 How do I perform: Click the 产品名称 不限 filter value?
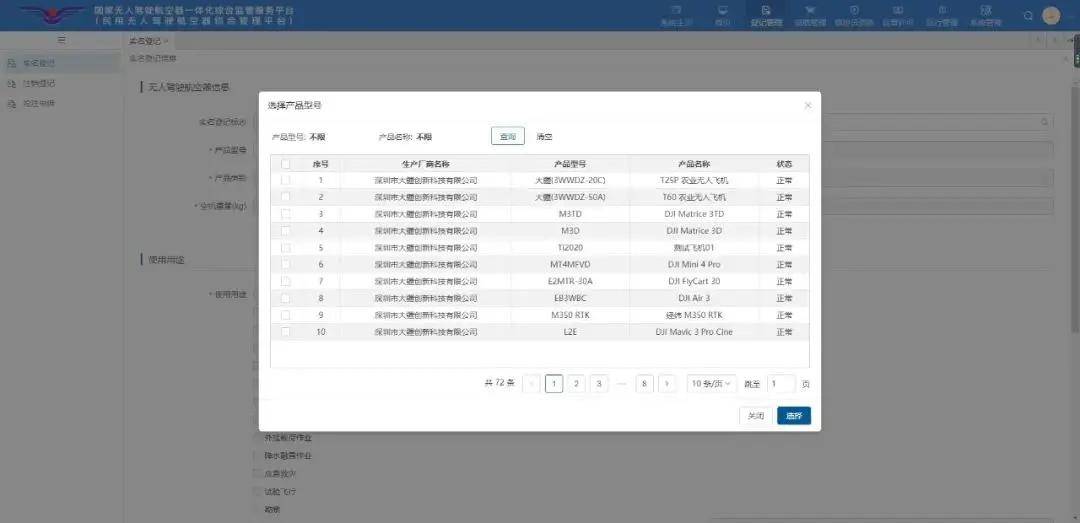[424, 137]
